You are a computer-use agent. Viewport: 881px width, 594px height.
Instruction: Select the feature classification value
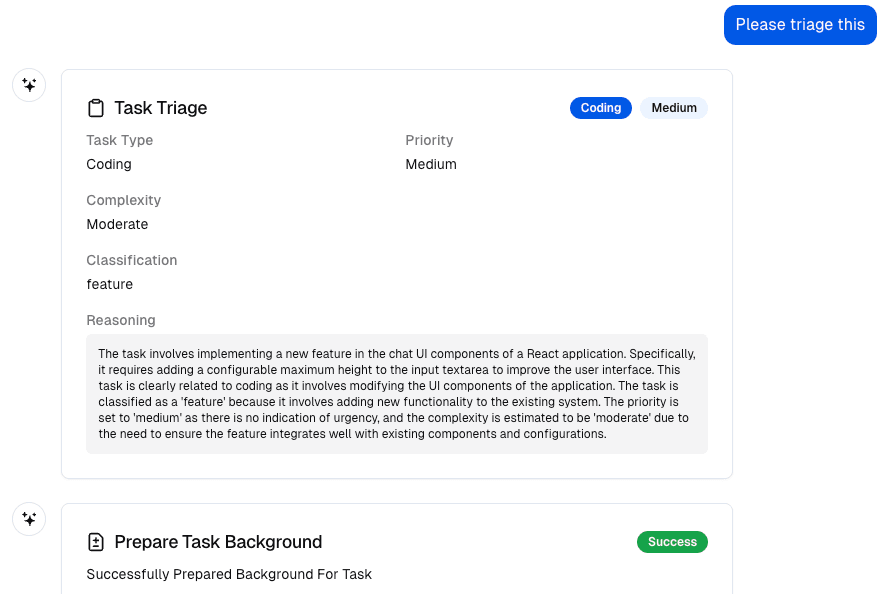coord(110,284)
